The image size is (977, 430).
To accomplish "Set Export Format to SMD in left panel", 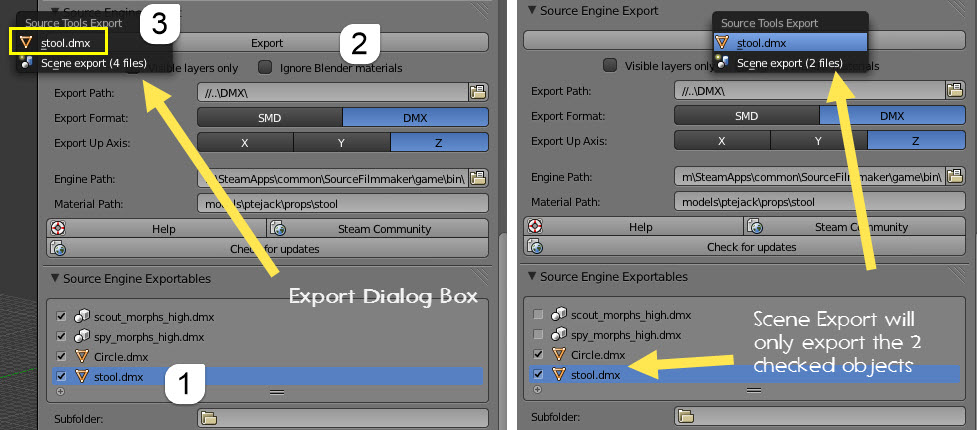I will click(x=270, y=117).
